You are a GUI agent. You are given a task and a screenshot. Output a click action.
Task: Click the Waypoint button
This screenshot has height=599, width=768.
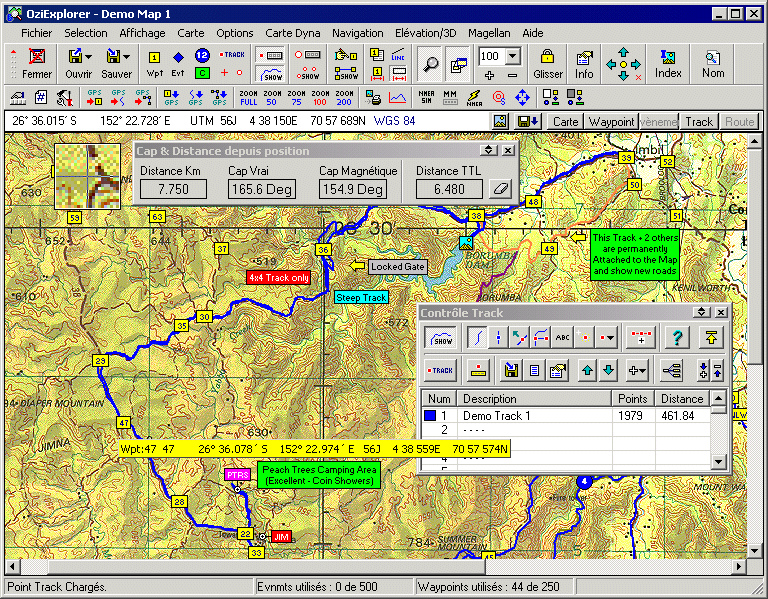[x=611, y=121]
